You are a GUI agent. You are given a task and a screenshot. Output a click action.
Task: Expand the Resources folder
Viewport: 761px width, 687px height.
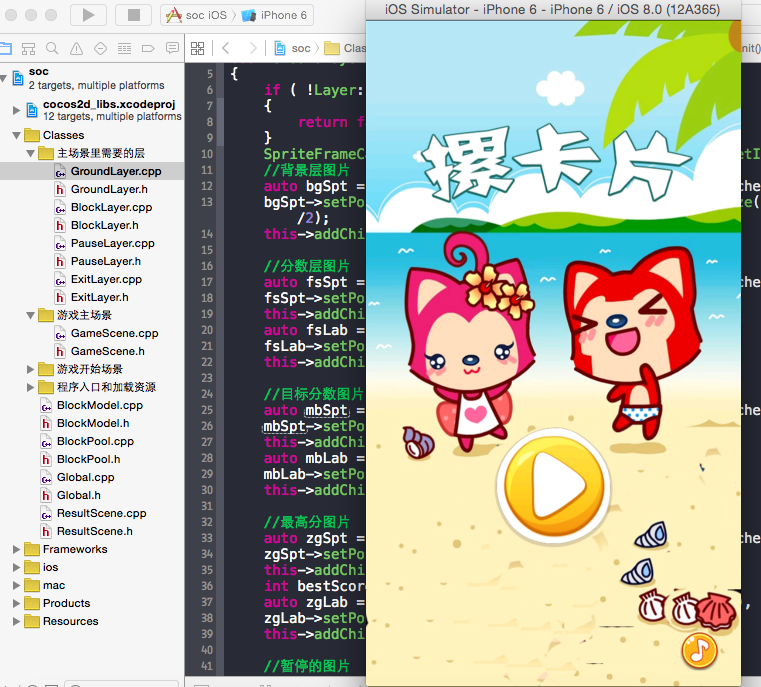[x=17, y=621]
